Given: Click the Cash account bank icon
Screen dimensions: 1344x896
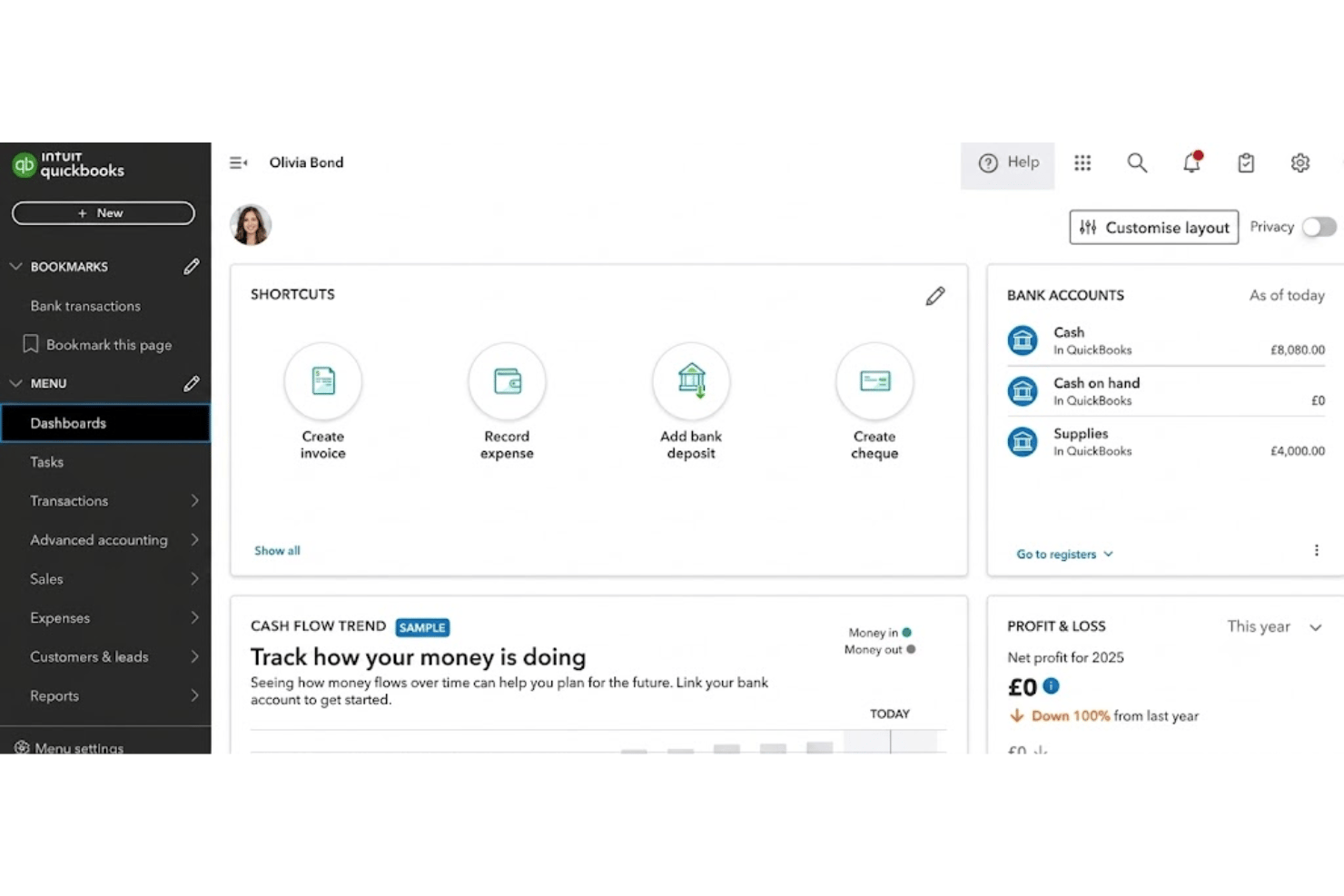Looking at the screenshot, I should click(1023, 340).
